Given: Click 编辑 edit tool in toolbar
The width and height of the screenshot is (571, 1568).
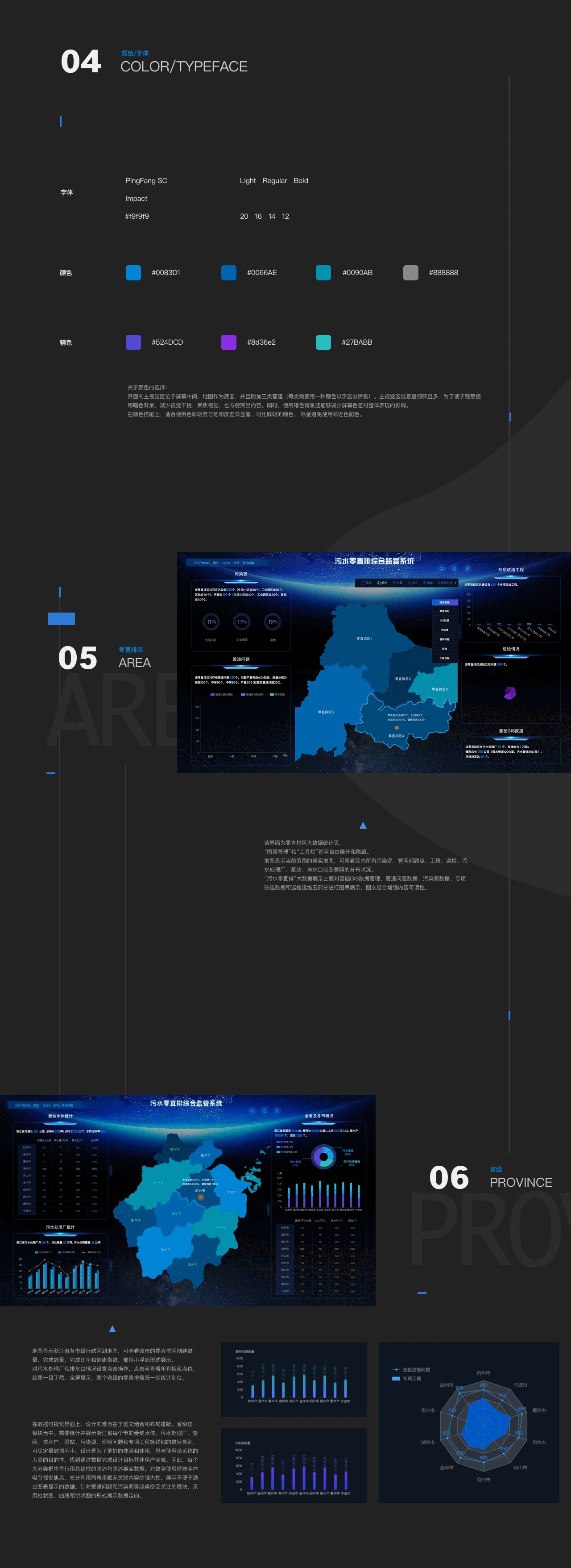Looking at the screenshot, I should coord(427,583).
